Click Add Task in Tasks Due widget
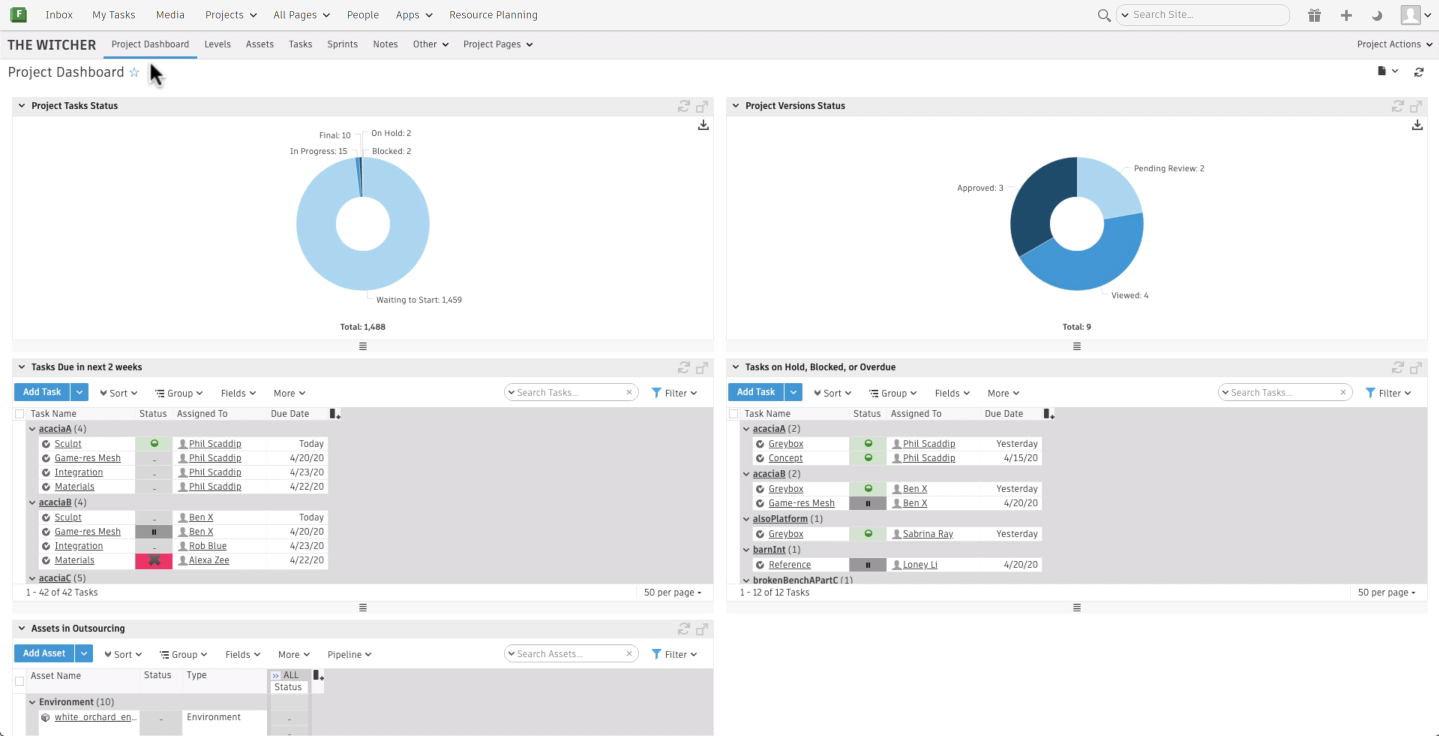The height and width of the screenshot is (736, 1439). pyautogui.click(x=42, y=392)
